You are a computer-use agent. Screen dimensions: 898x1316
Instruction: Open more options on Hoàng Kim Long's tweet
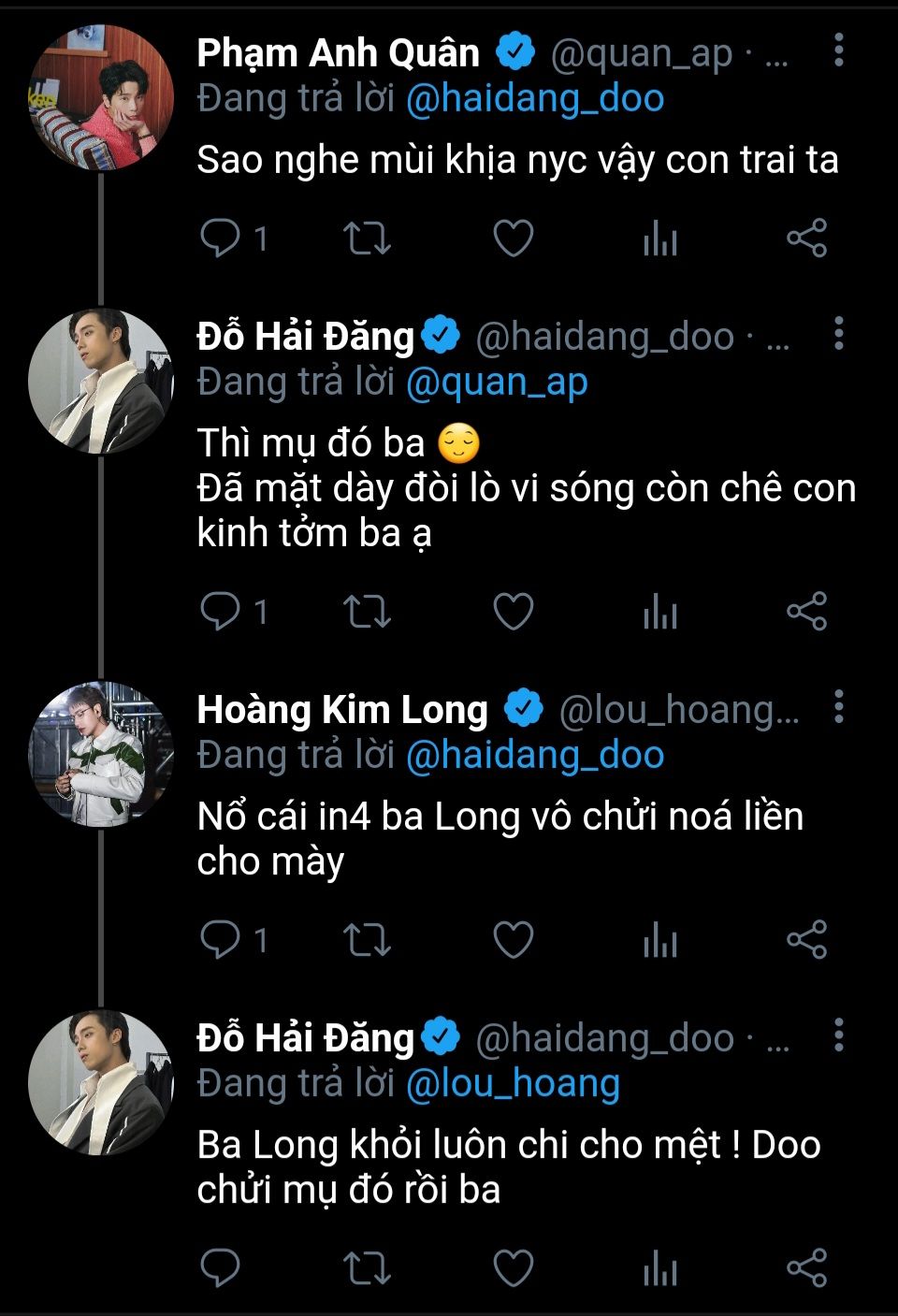point(838,707)
